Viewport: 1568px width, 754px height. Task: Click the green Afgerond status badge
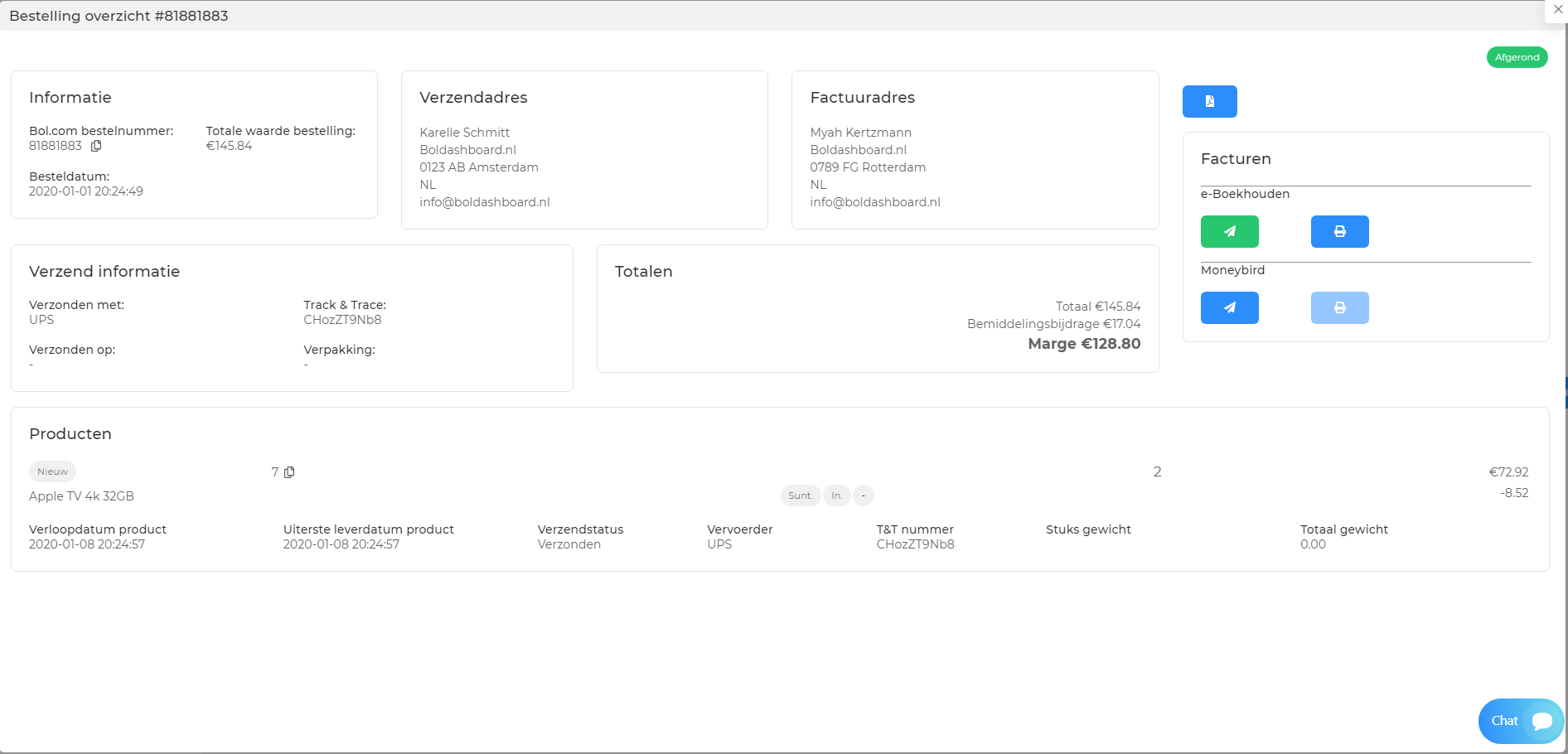[1517, 57]
